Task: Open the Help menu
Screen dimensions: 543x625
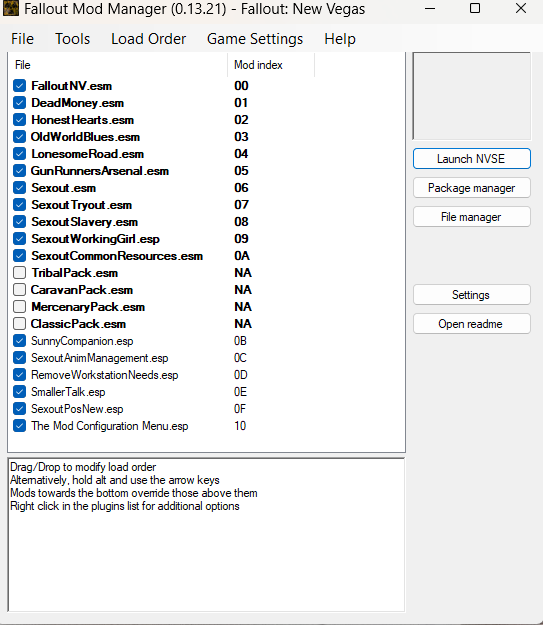Action: 340,39
